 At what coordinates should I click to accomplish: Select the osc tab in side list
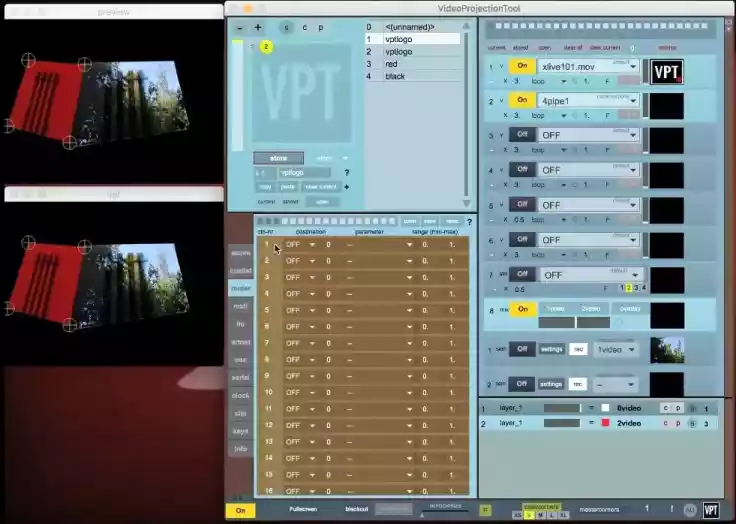[241, 360]
